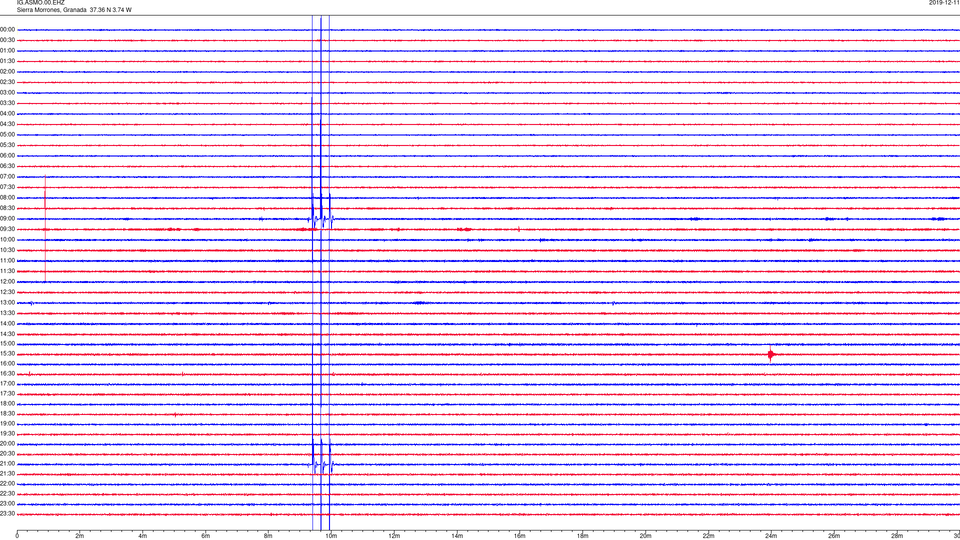
Task: Select the 21:00 hour label
Action: [x=7, y=464]
